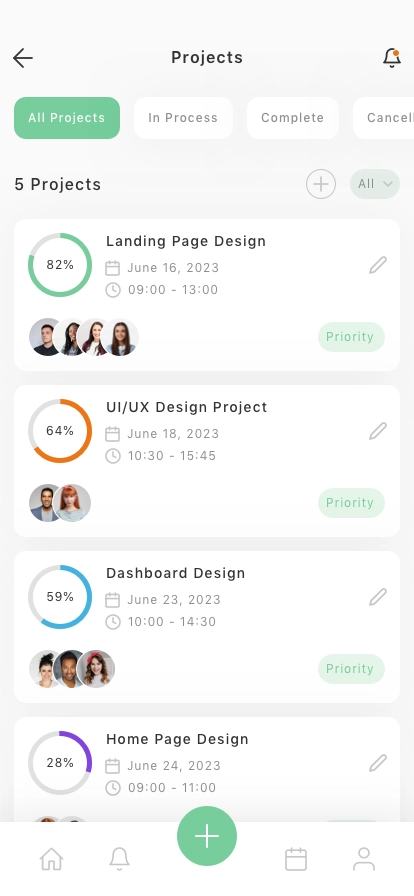Switch to the Complete tab
Viewport: 414px width, 896px height.
(293, 118)
